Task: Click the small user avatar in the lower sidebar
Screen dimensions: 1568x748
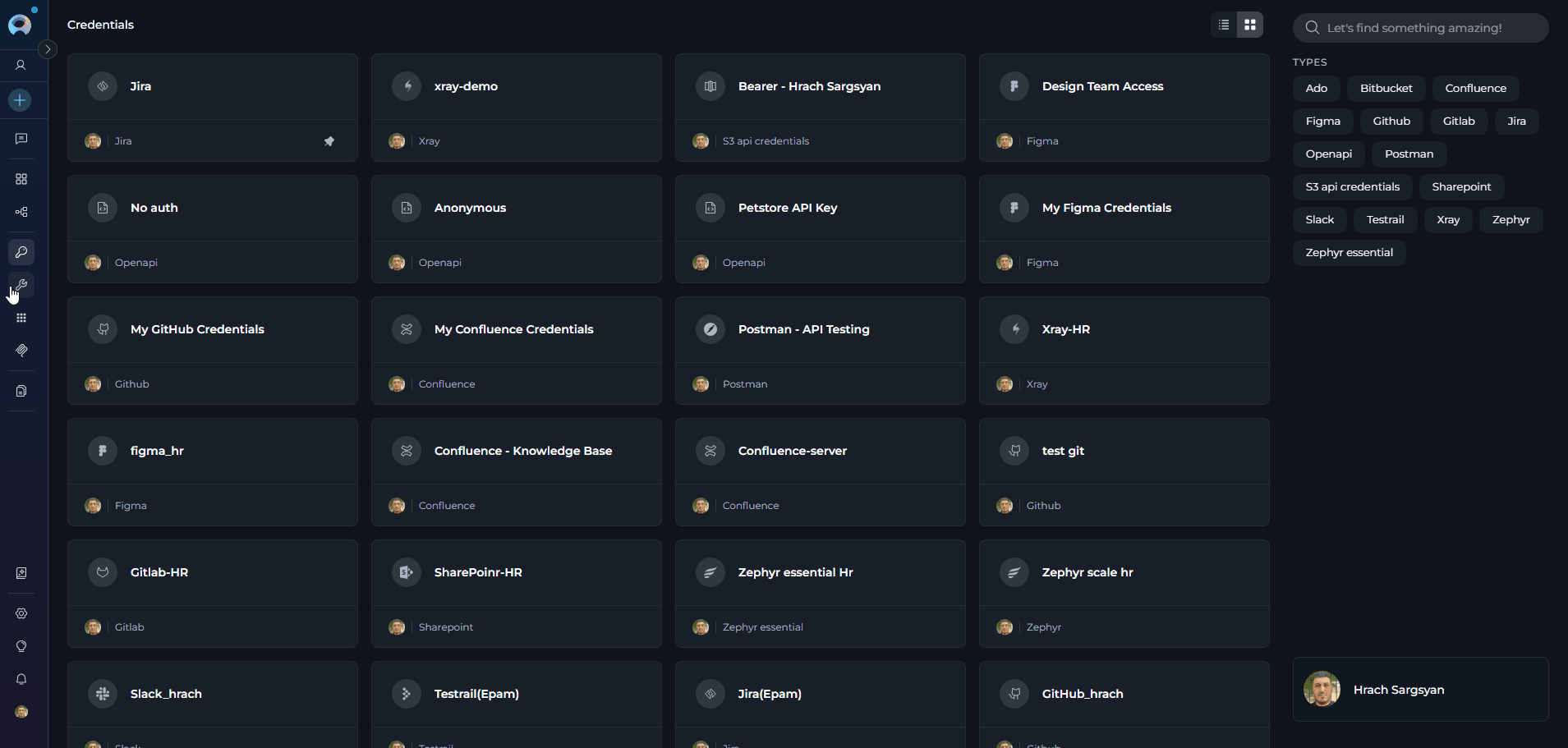Action: tap(21, 712)
